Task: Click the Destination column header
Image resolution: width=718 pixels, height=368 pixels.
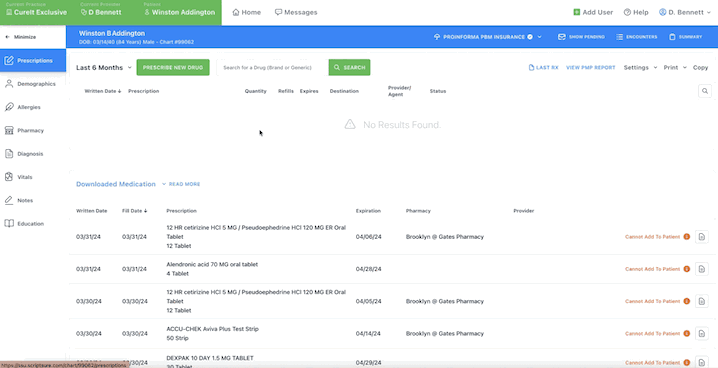Action: 344,91
